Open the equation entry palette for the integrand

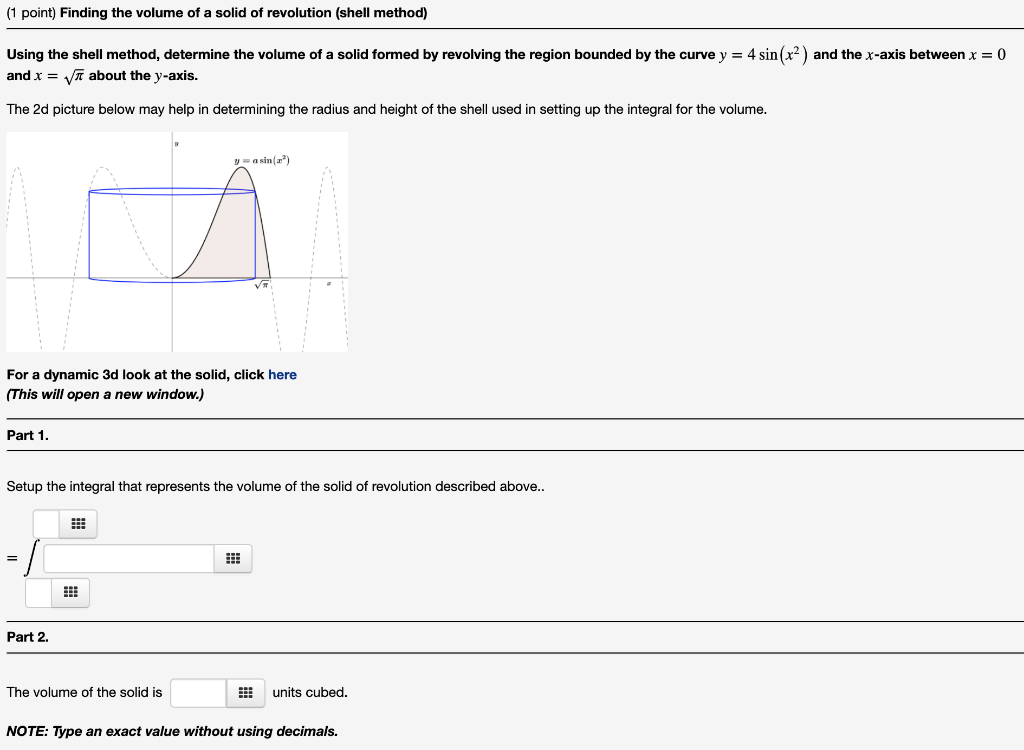pos(233,558)
